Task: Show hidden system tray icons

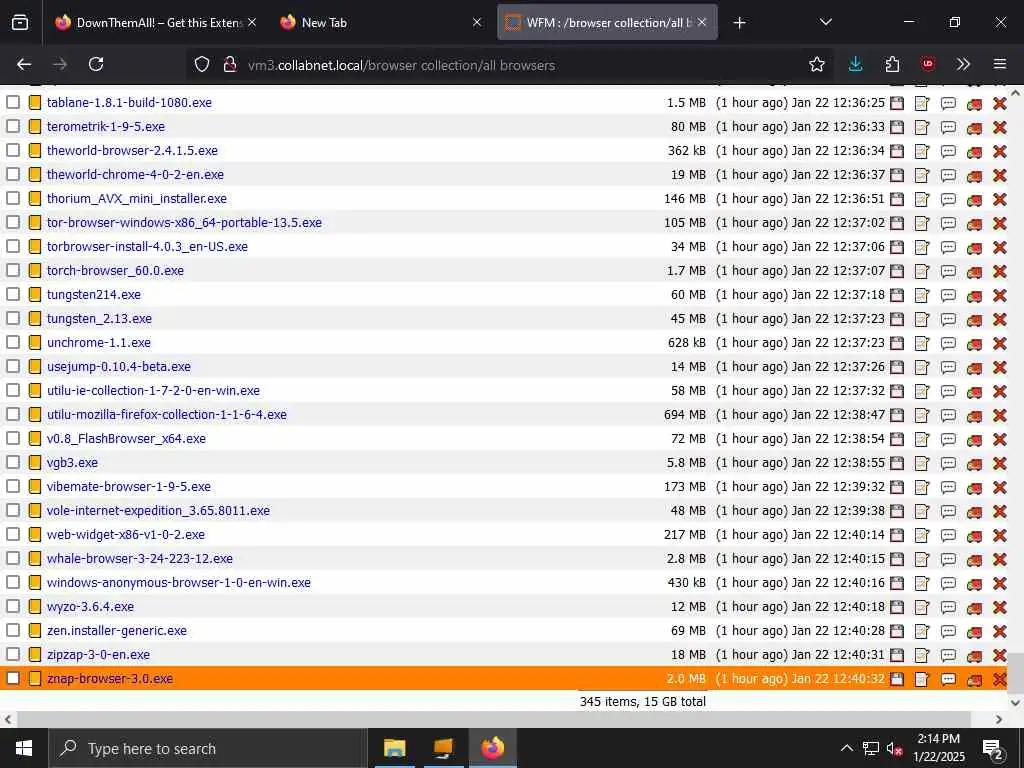Action: click(x=846, y=748)
